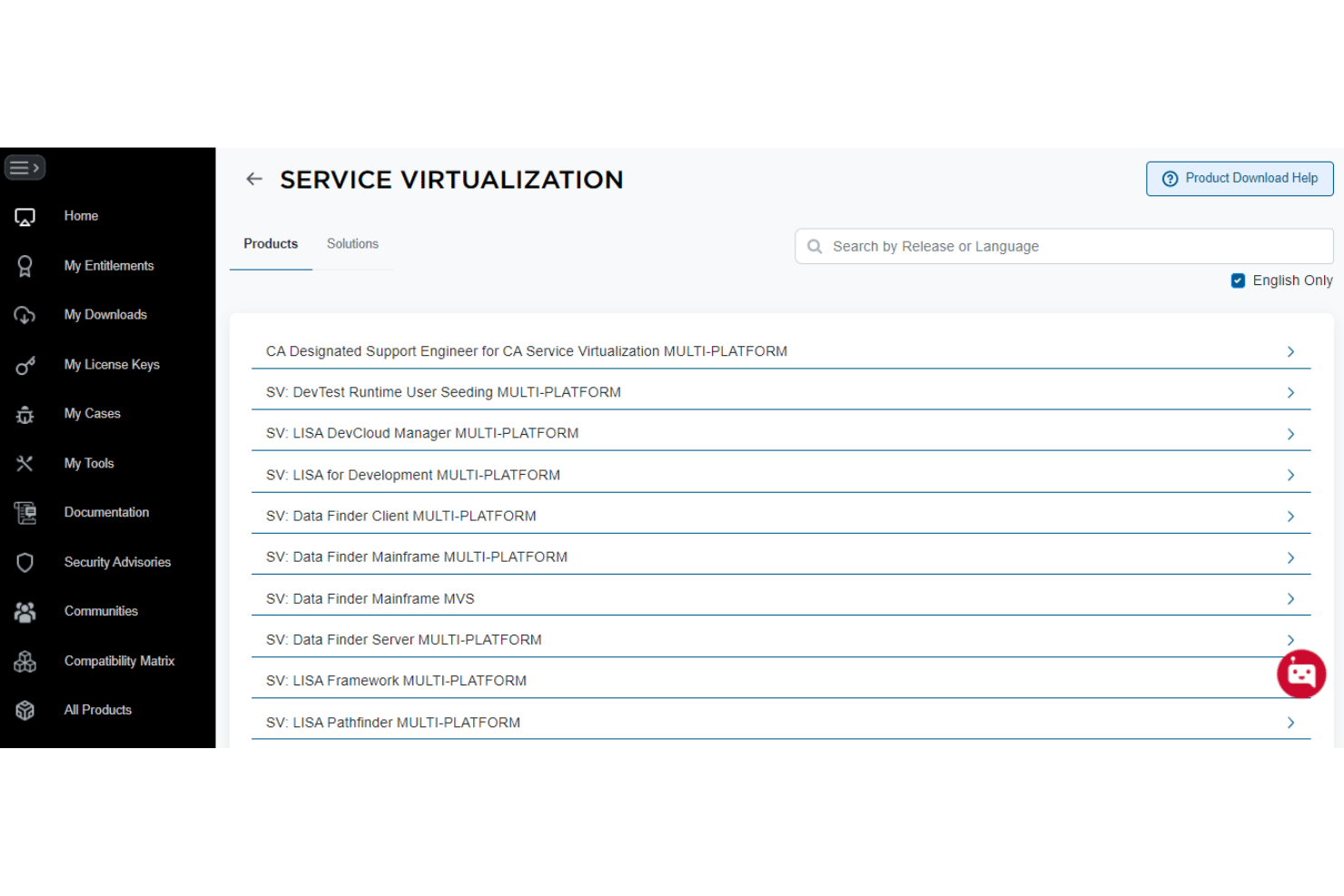Click the My Cases bug icon
Image resolution: width=1344 pixels, height=896 pixels.
25,415
